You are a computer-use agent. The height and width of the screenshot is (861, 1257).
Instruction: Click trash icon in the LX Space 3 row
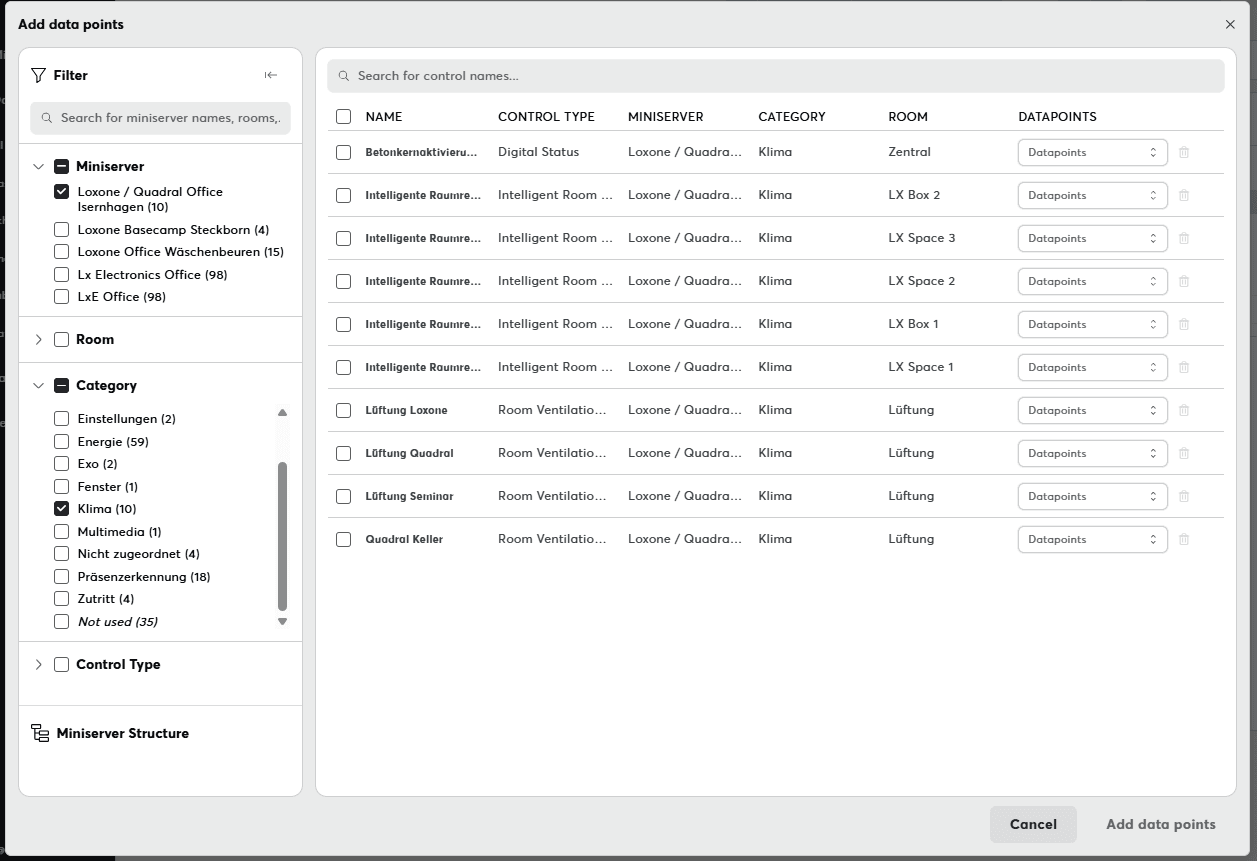point(1184,238)
